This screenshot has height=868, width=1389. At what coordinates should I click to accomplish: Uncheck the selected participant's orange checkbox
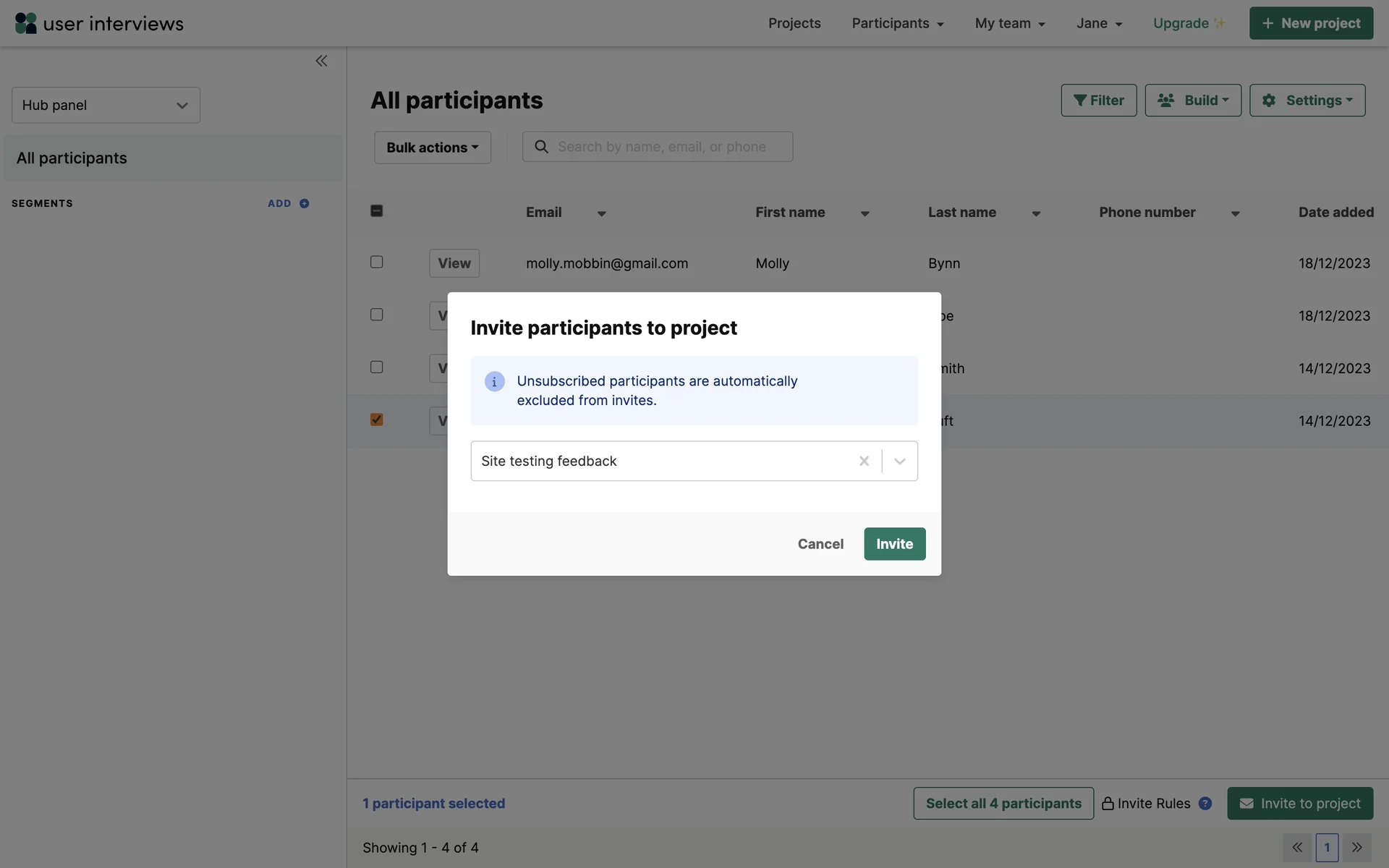[377, 420]
